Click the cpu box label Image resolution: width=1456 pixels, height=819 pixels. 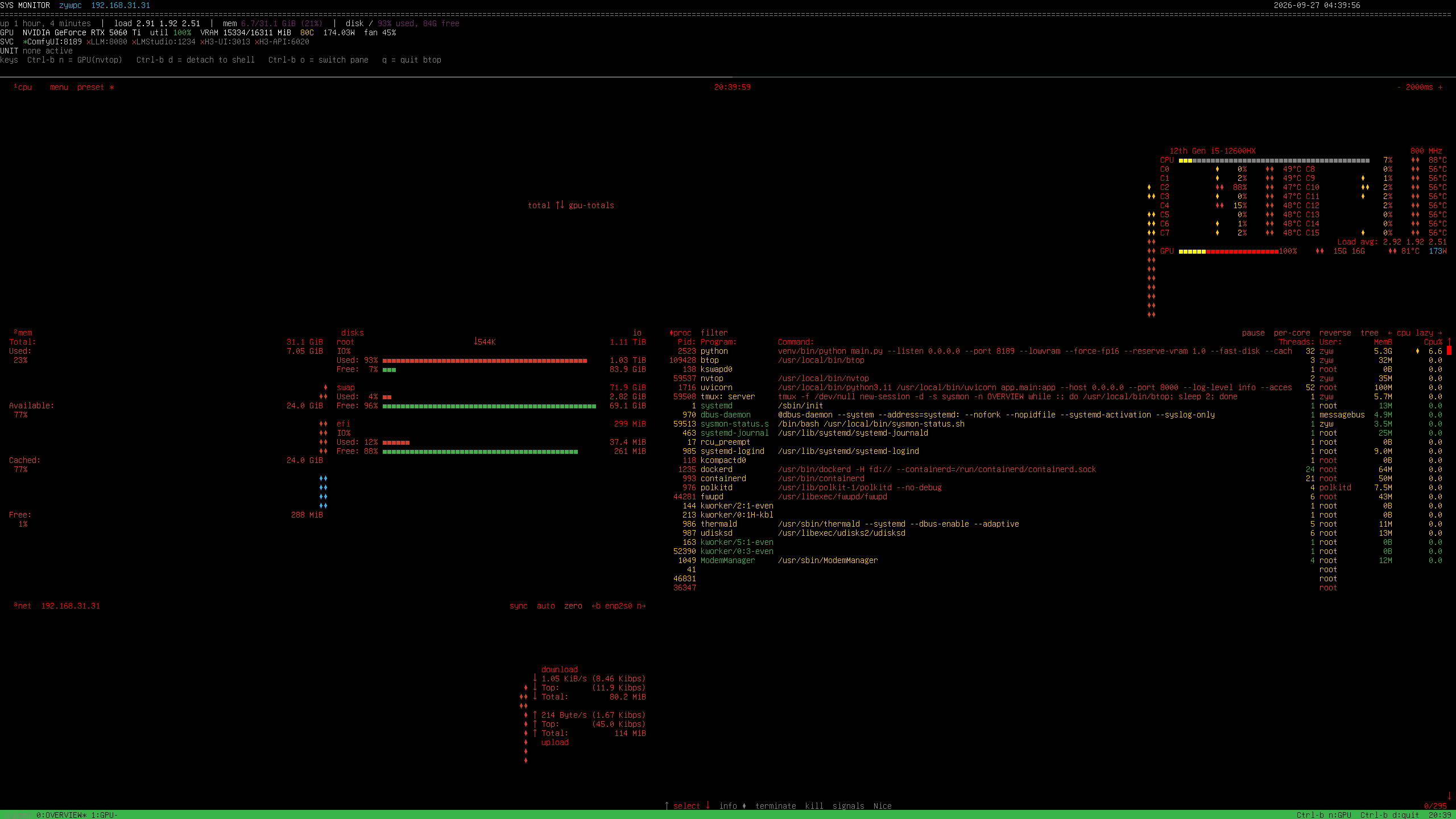pos(23,87)
